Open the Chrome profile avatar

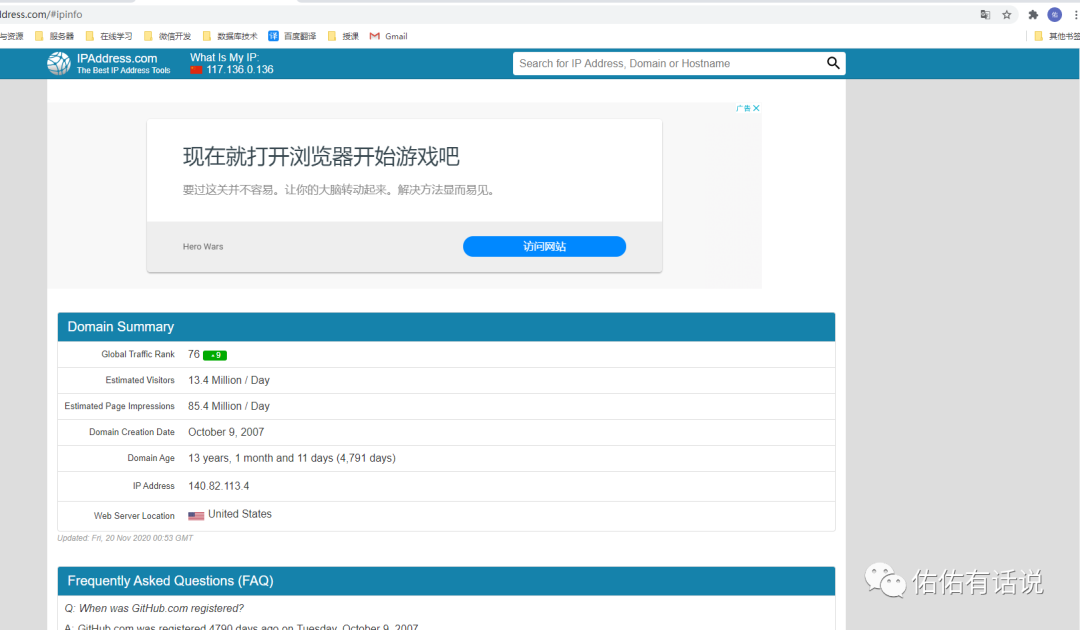coord(1055,14)
